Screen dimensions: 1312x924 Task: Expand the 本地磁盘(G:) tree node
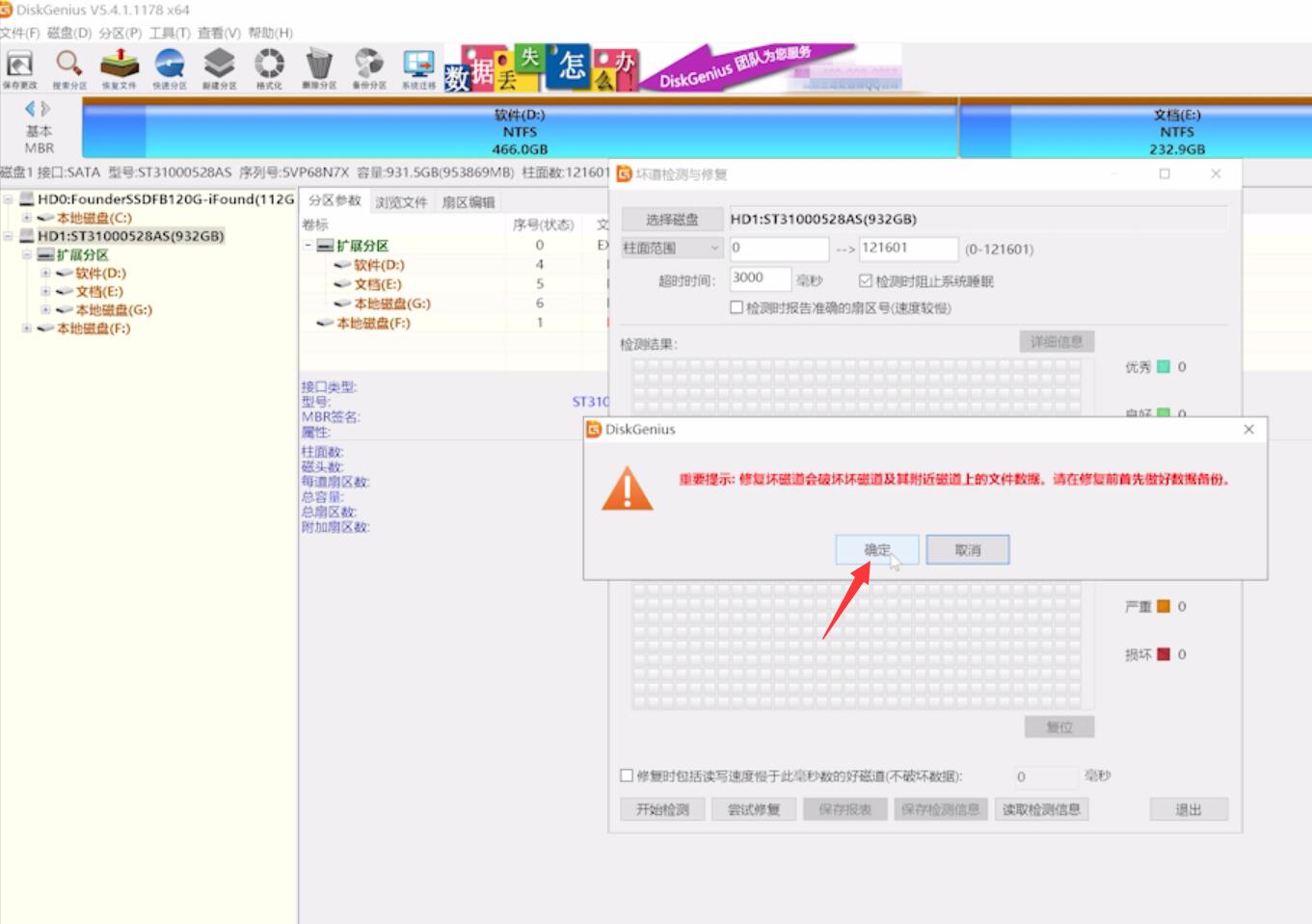pos(45,310)
